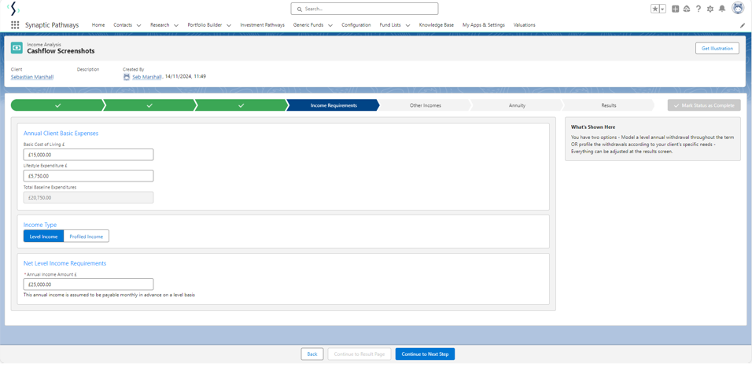Open the Knowledge Base tab
The height and width of the screenshot is (365, 755).
[x=436, y=25]
